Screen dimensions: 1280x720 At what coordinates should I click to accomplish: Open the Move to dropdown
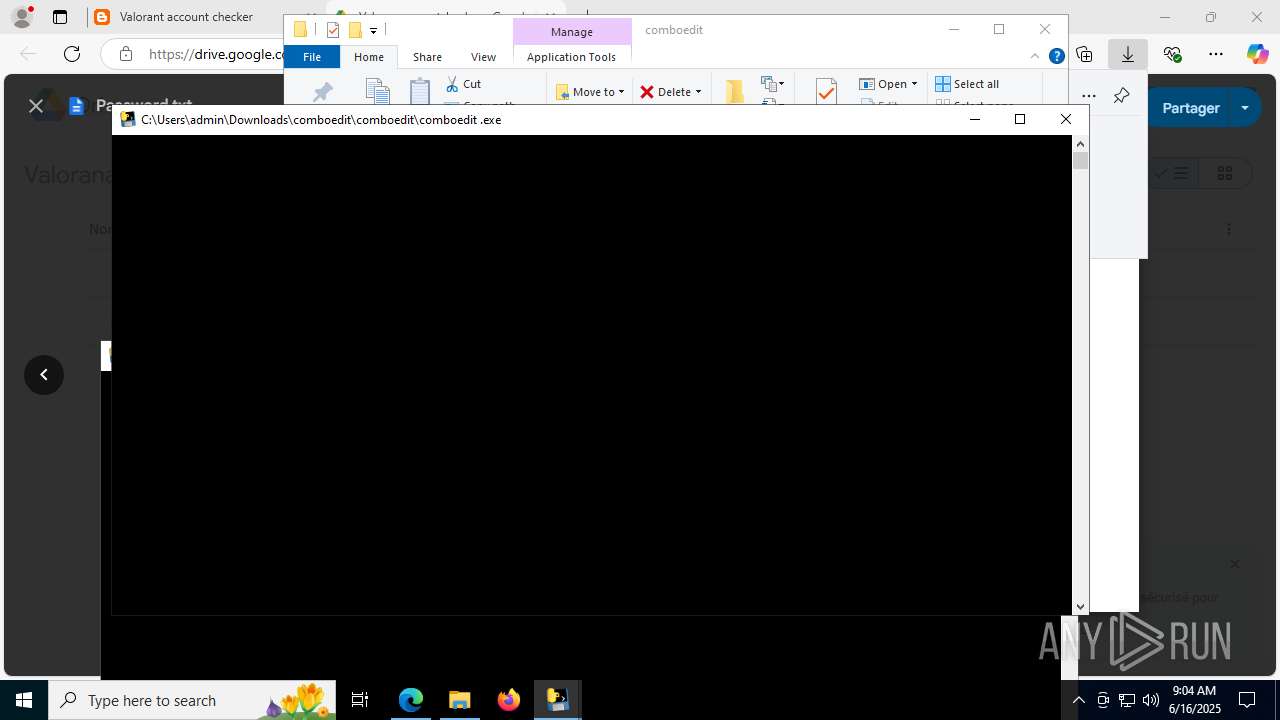[x=590, y=91]
